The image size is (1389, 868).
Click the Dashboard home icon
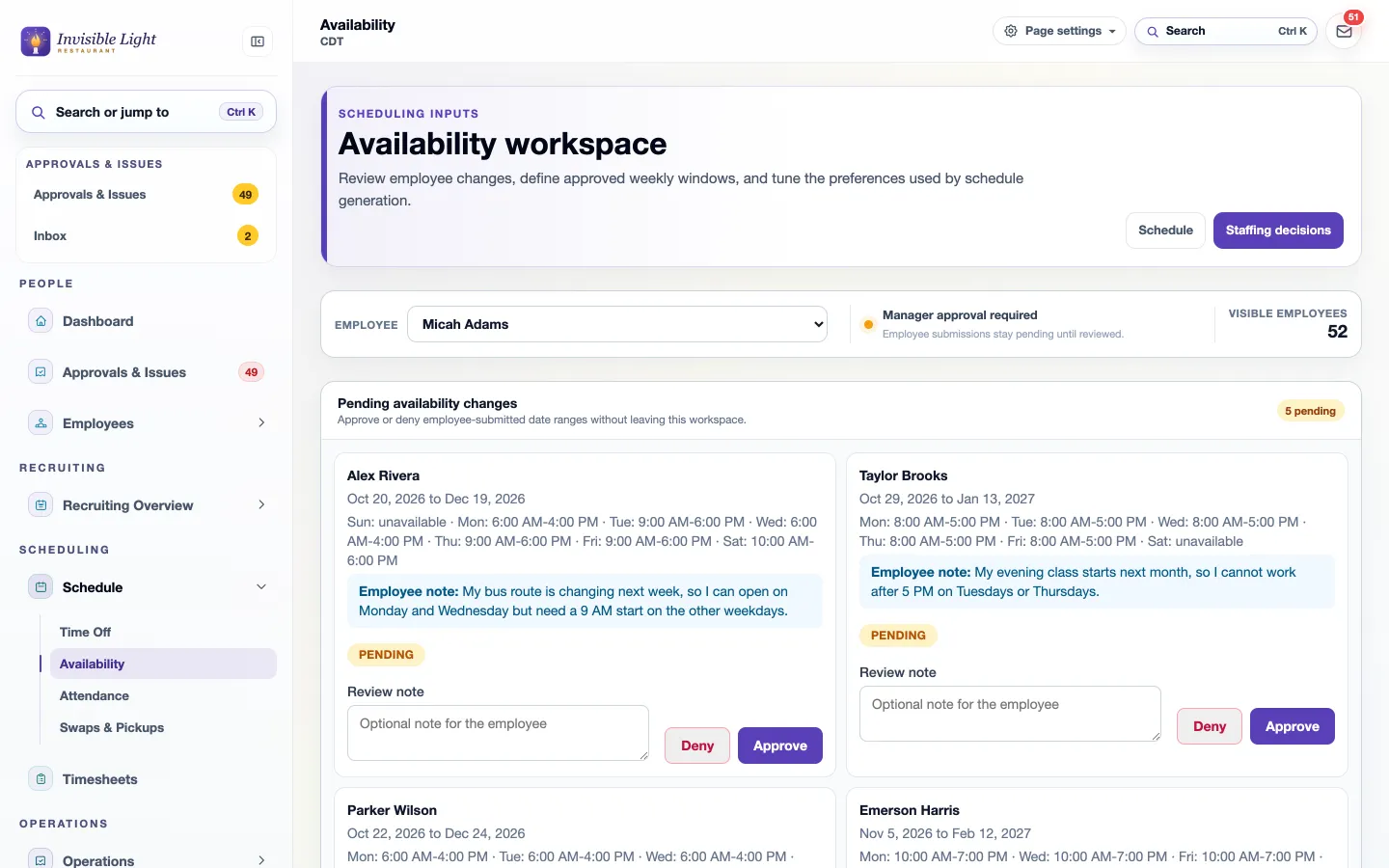click(41, 321)
